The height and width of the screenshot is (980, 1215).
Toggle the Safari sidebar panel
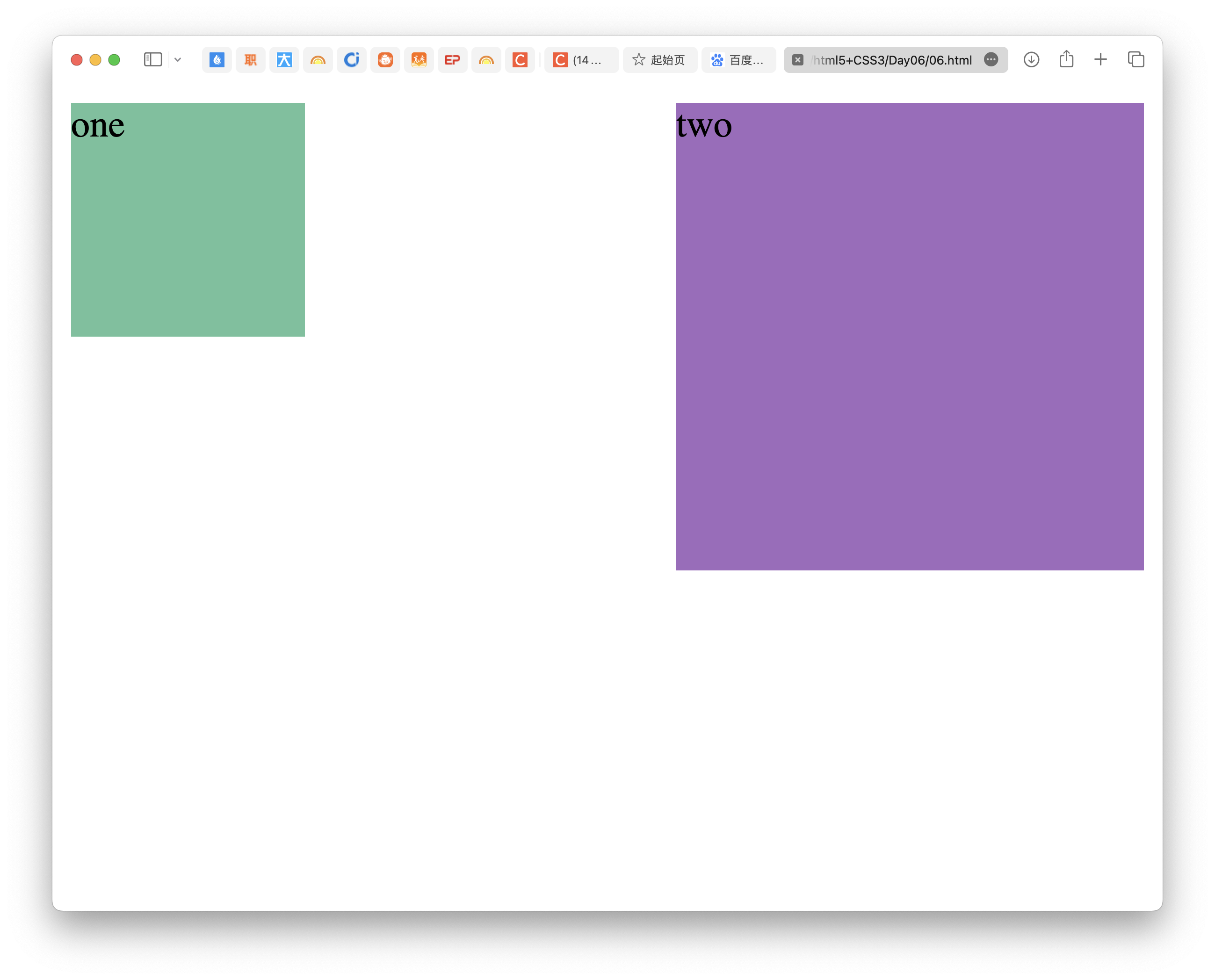coord(152,59)
